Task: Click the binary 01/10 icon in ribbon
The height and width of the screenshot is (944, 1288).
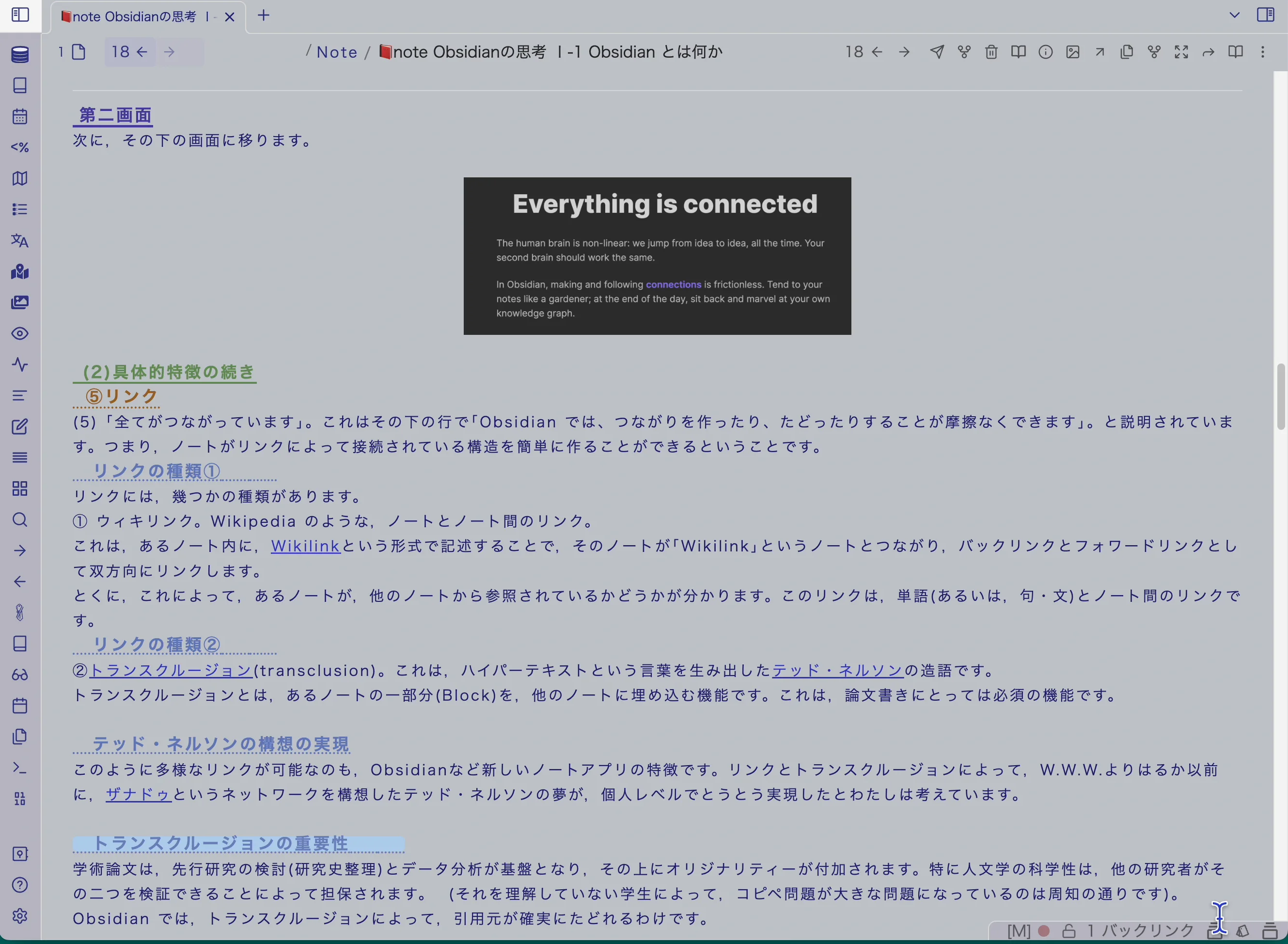Action: (x=20, y=799)
